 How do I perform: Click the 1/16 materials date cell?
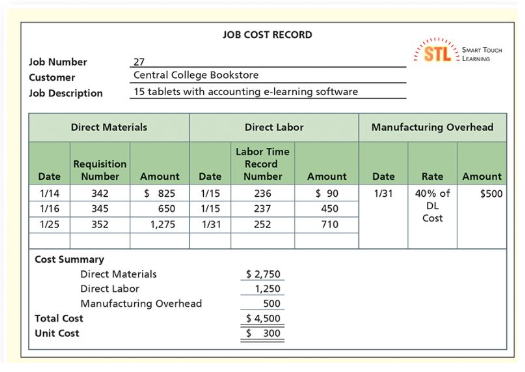click(50, 209)
